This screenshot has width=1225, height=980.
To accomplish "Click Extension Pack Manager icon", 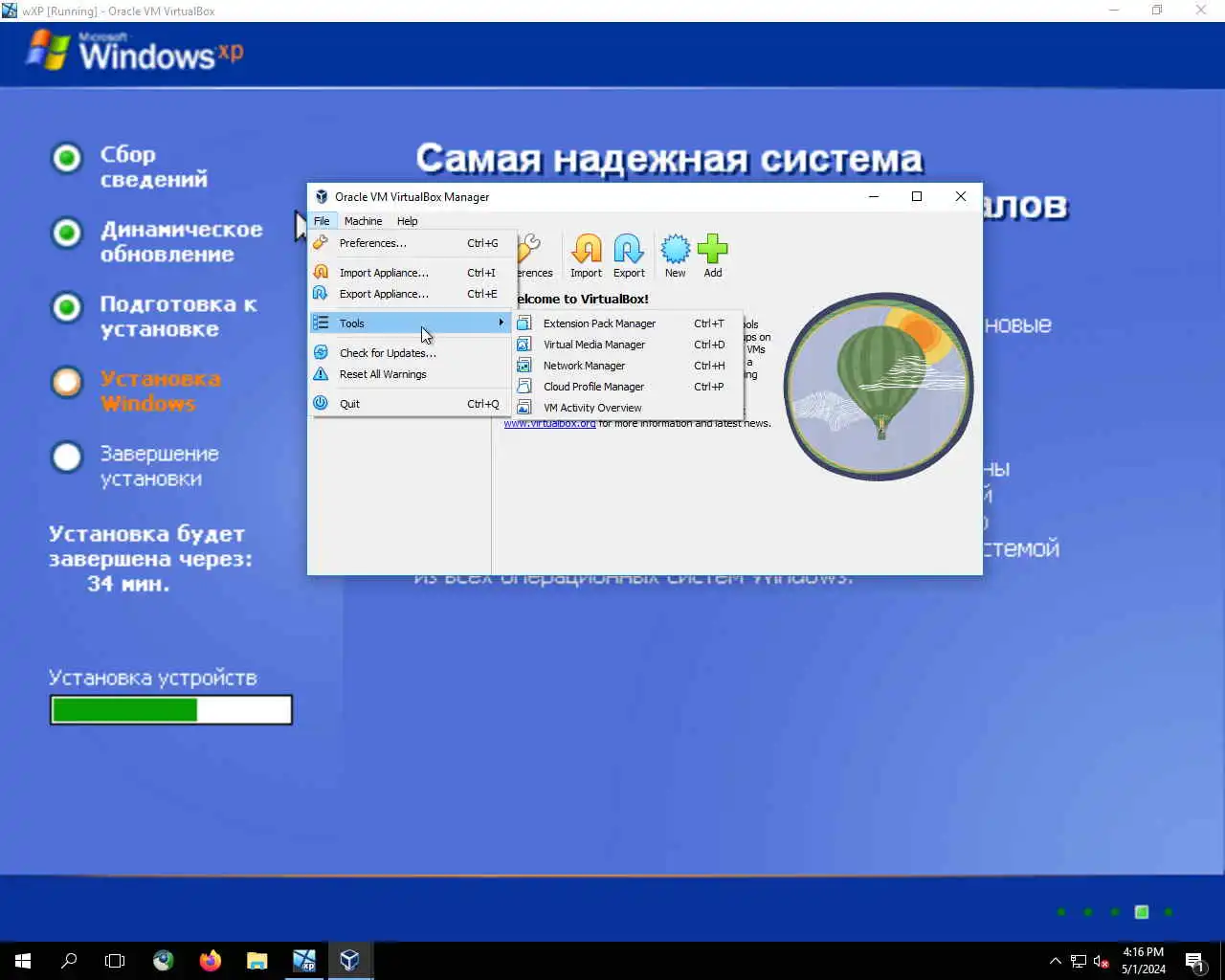I will (x=524, y=323).
